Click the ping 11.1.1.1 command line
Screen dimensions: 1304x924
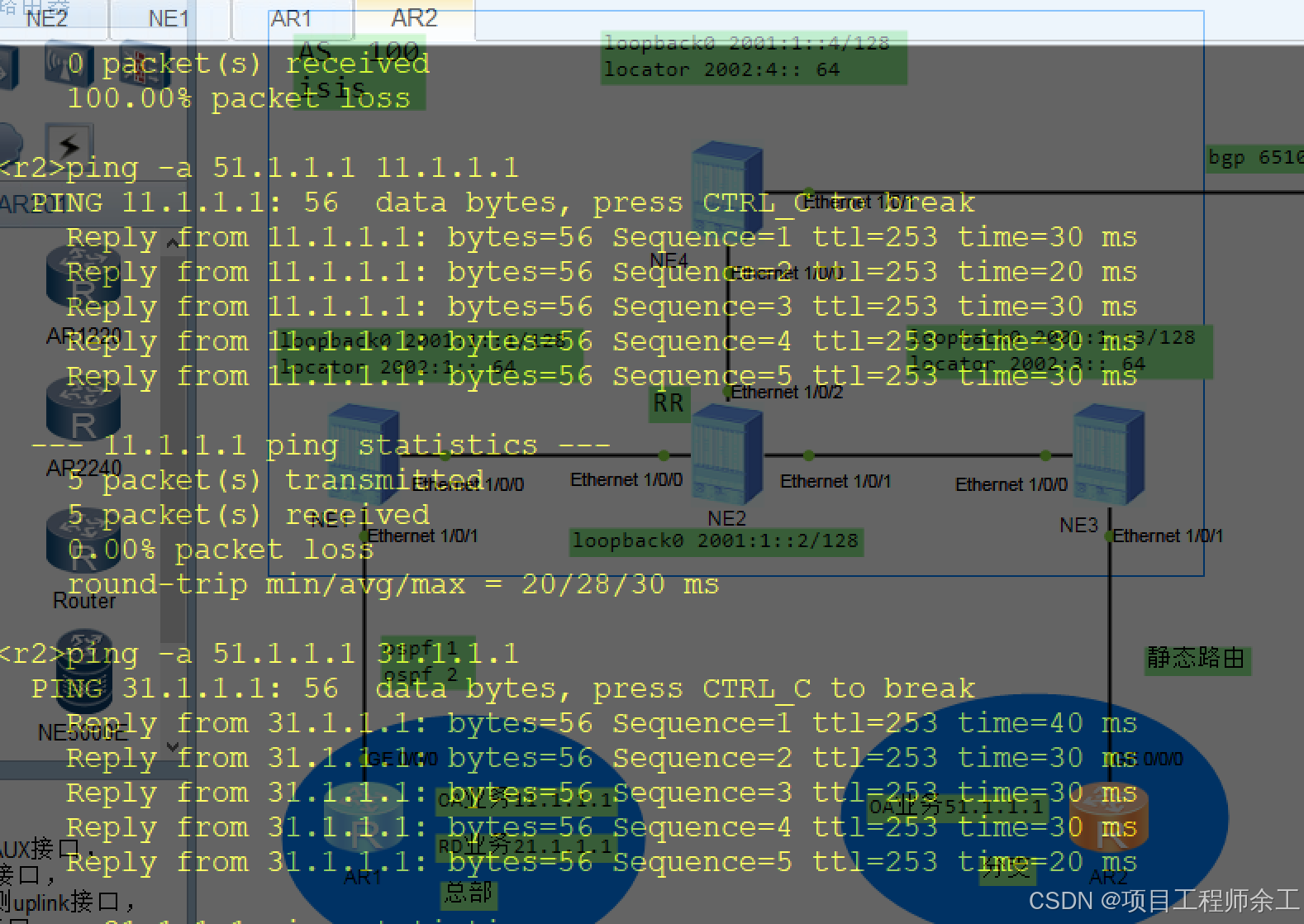click(259, 168)
